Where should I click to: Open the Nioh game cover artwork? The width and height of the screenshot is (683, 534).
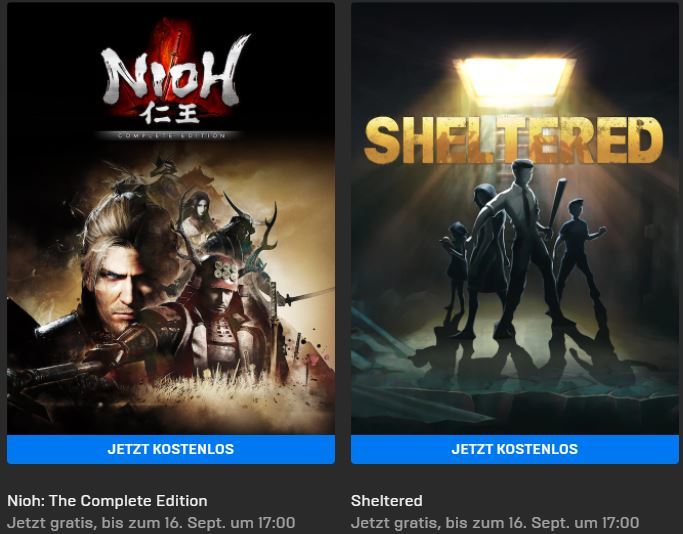[171, 218]
